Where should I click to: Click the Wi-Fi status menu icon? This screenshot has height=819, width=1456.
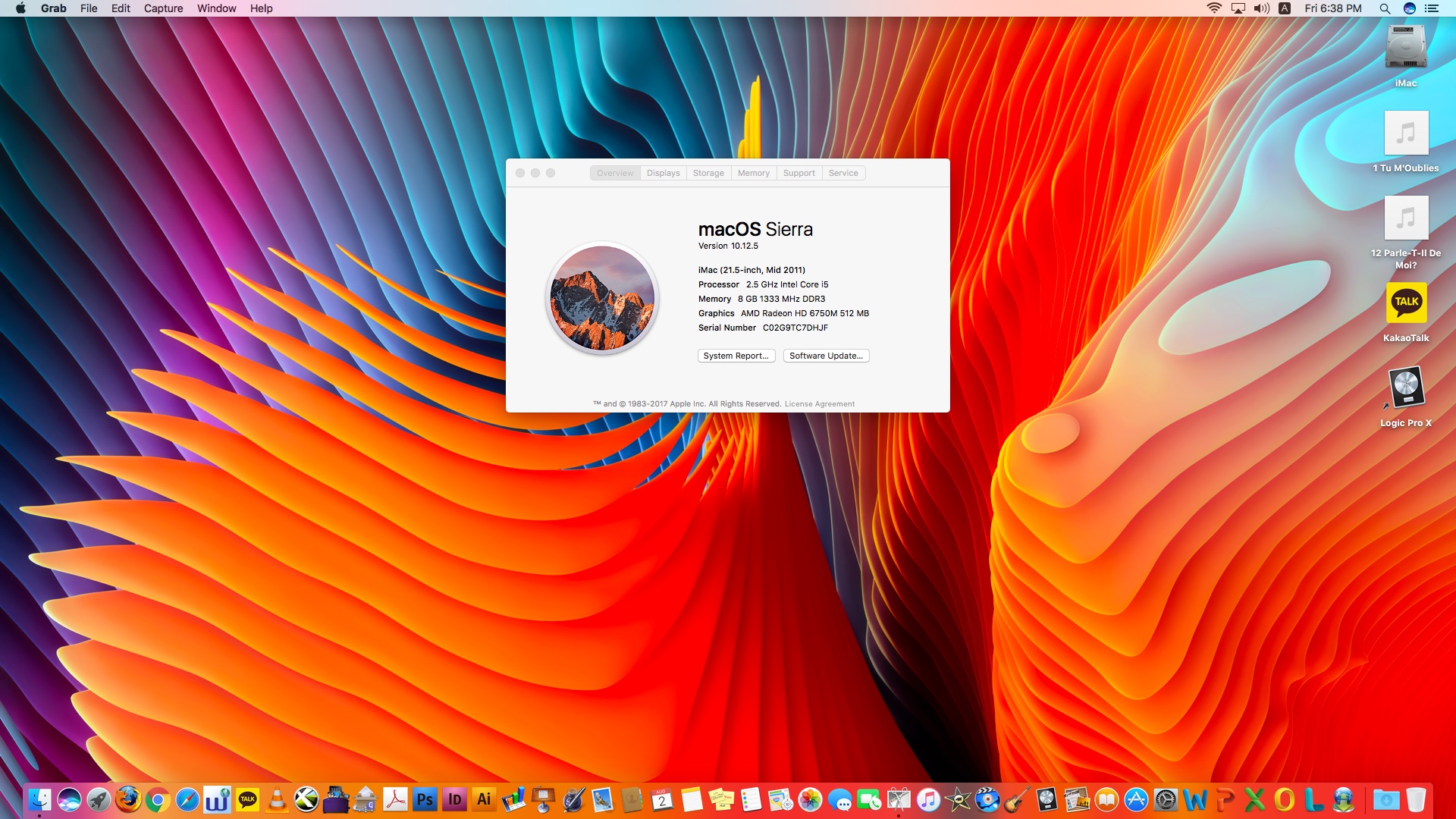[1214, 8]
